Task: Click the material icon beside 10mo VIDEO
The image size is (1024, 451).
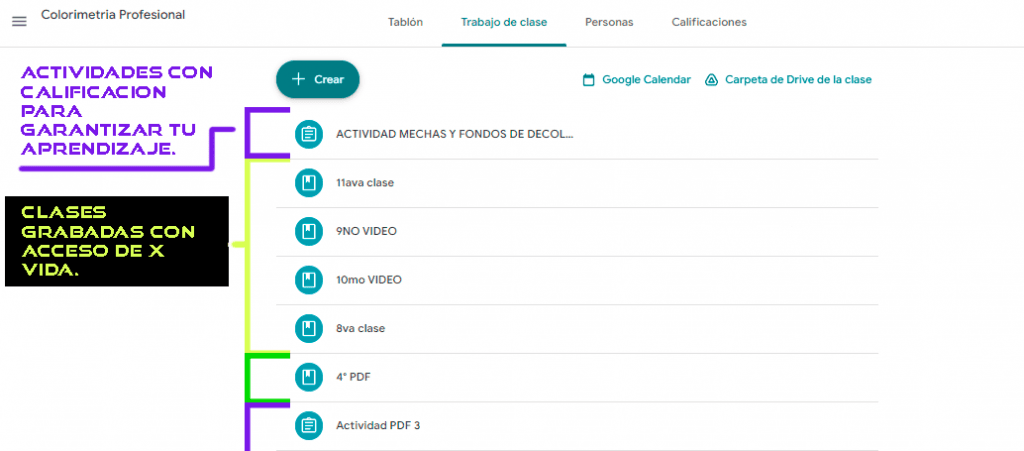Action: (x=309, y=280)
